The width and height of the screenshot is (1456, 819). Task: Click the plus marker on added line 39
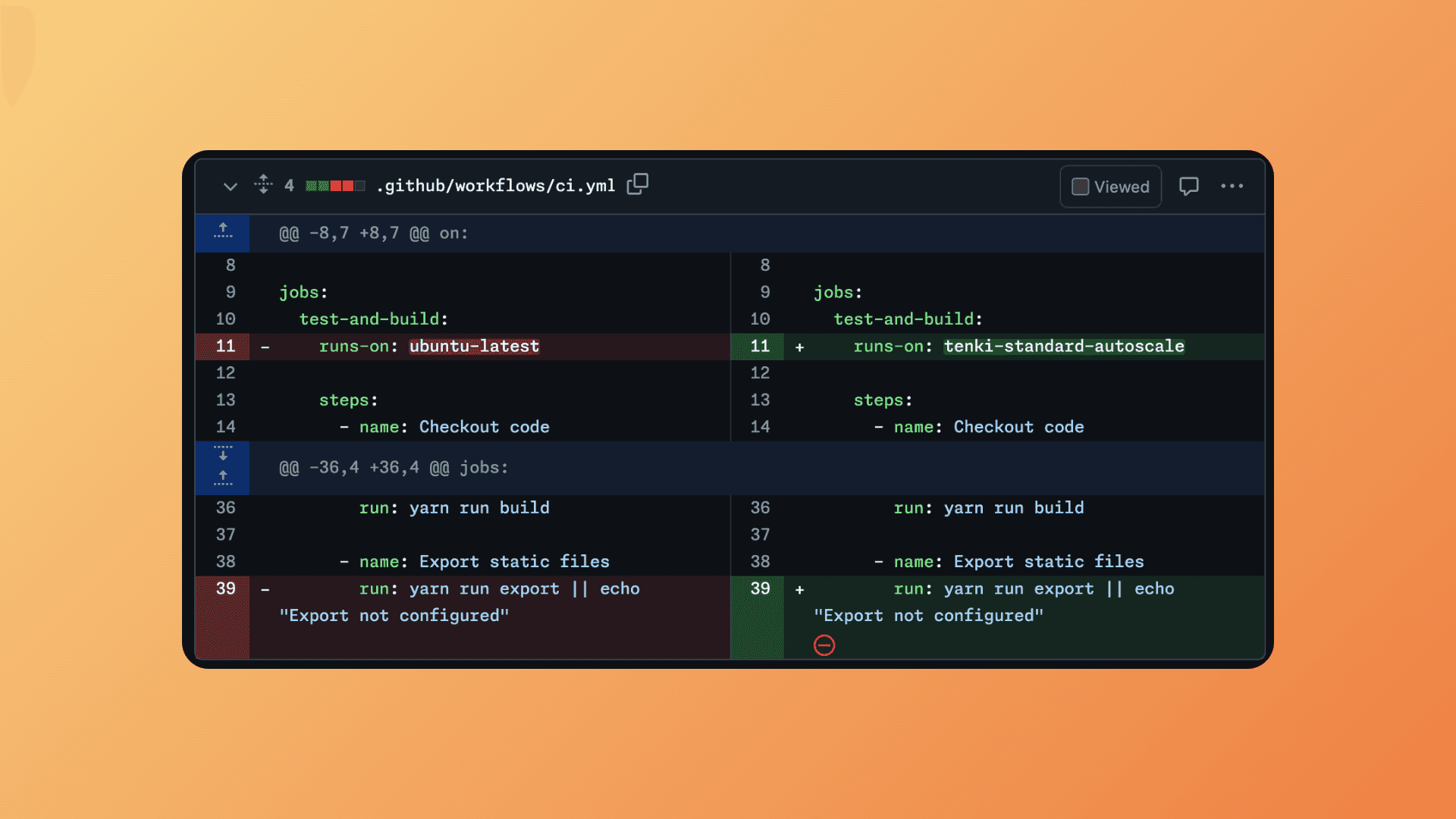pos(799,589)
